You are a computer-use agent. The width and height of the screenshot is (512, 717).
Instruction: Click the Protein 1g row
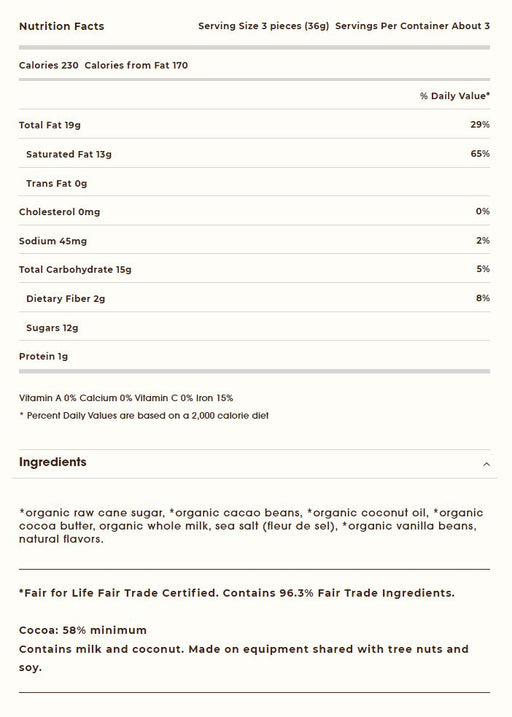tap(254, 356)
